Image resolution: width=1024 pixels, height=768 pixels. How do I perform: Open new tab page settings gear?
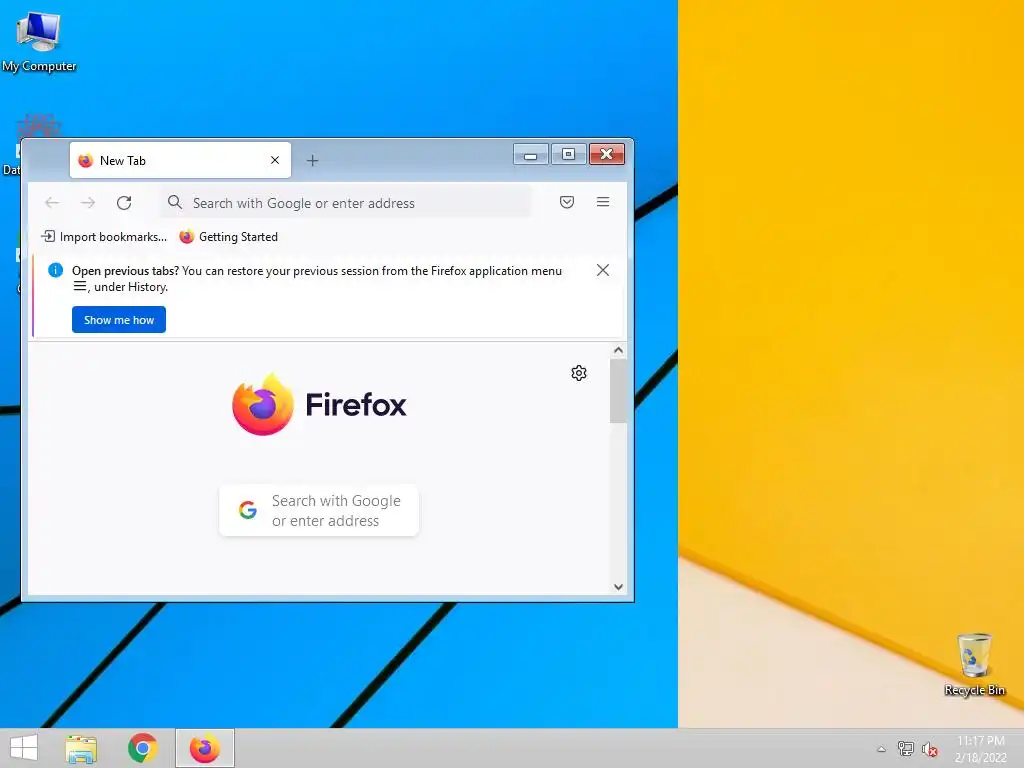(579, 373)
